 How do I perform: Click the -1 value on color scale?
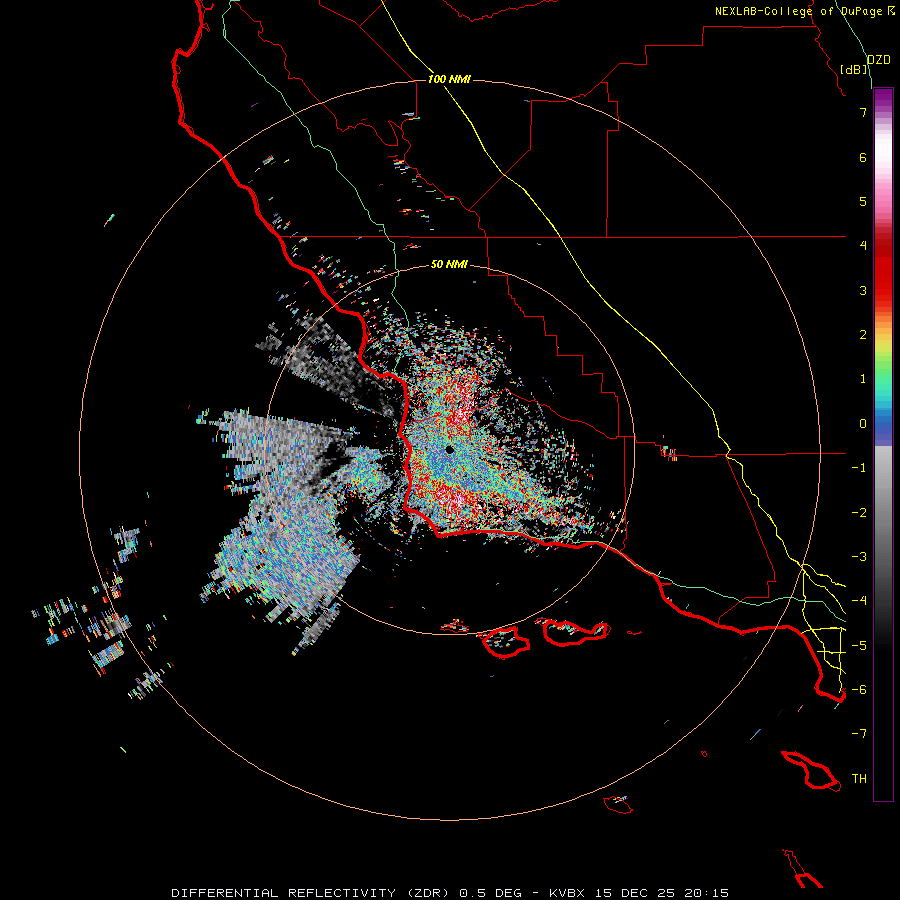[x=859, y=468]
